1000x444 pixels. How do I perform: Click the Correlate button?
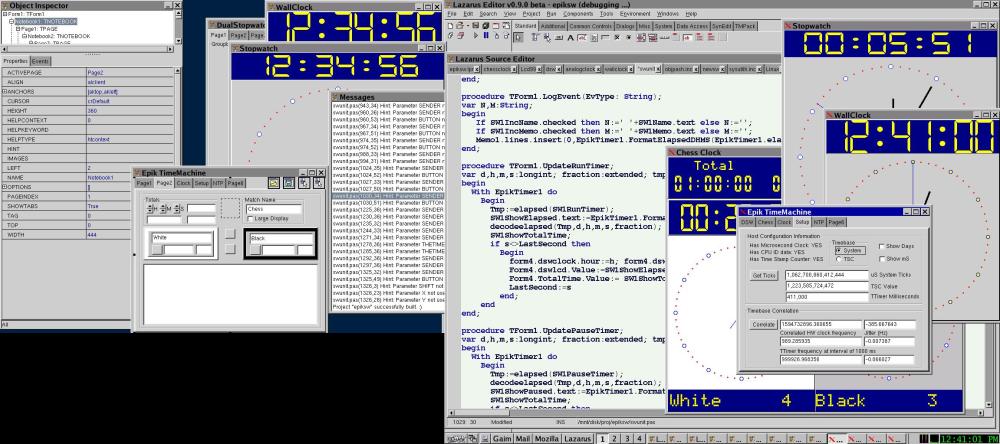tap(763, 325)
